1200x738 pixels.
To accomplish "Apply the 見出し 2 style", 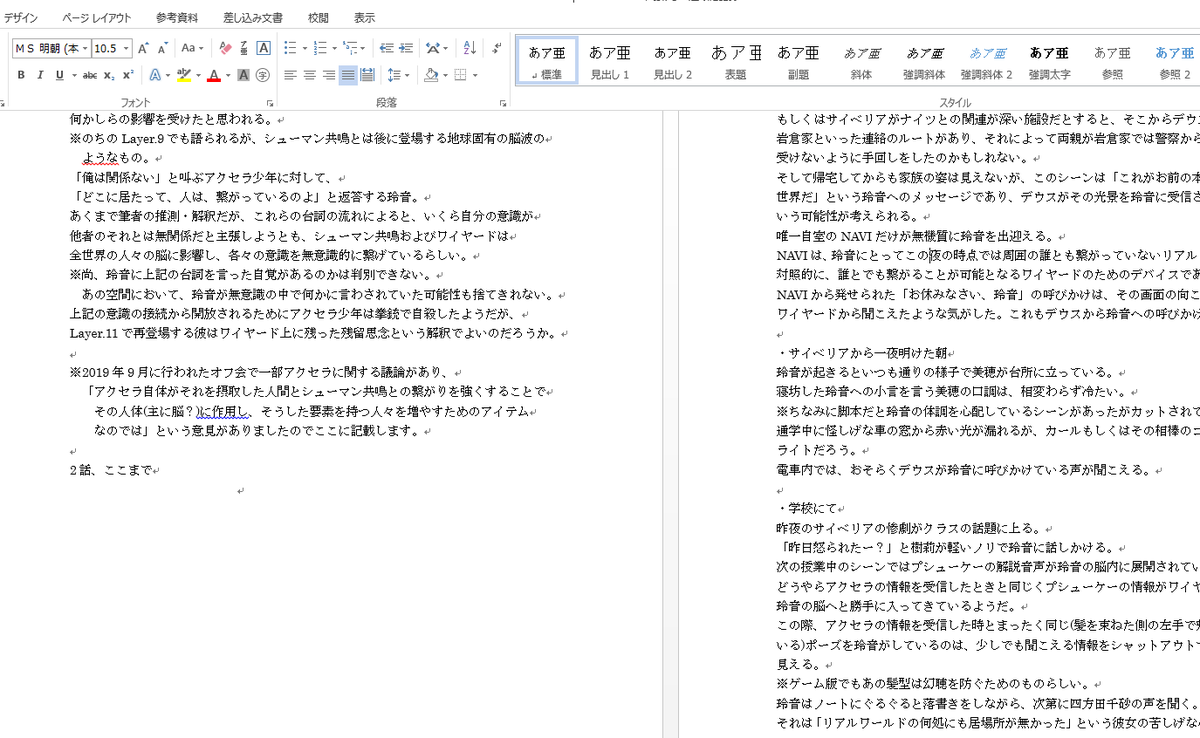I will (x=673, y=61).
